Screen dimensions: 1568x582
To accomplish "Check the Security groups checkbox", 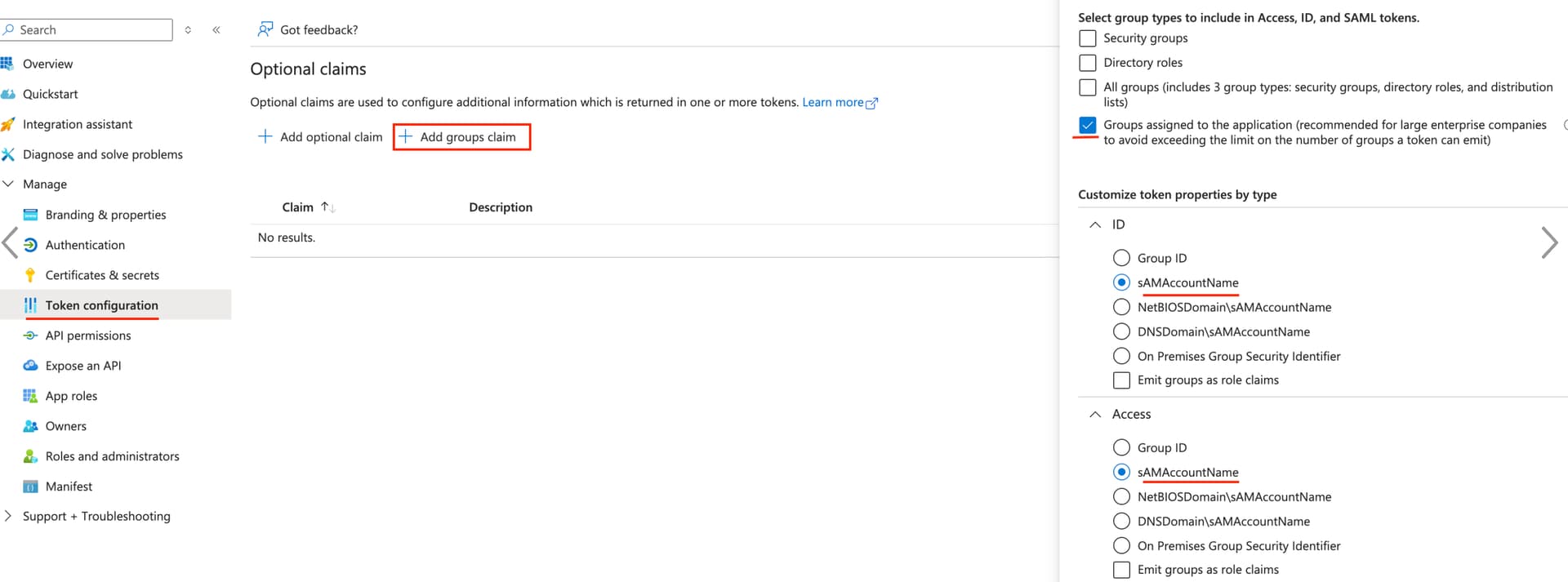I will (x=1088, y=38).
